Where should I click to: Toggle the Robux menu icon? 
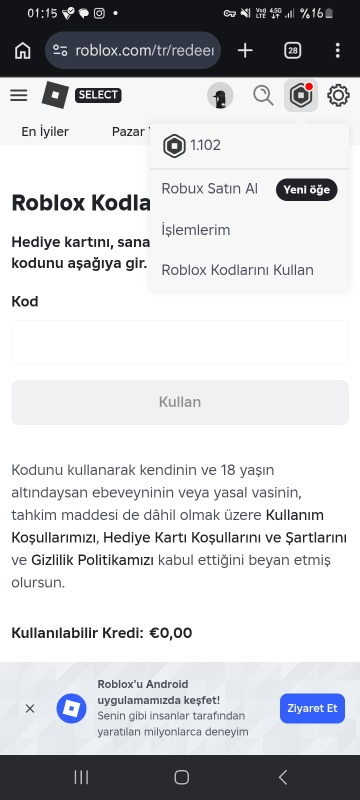[301, 95]
